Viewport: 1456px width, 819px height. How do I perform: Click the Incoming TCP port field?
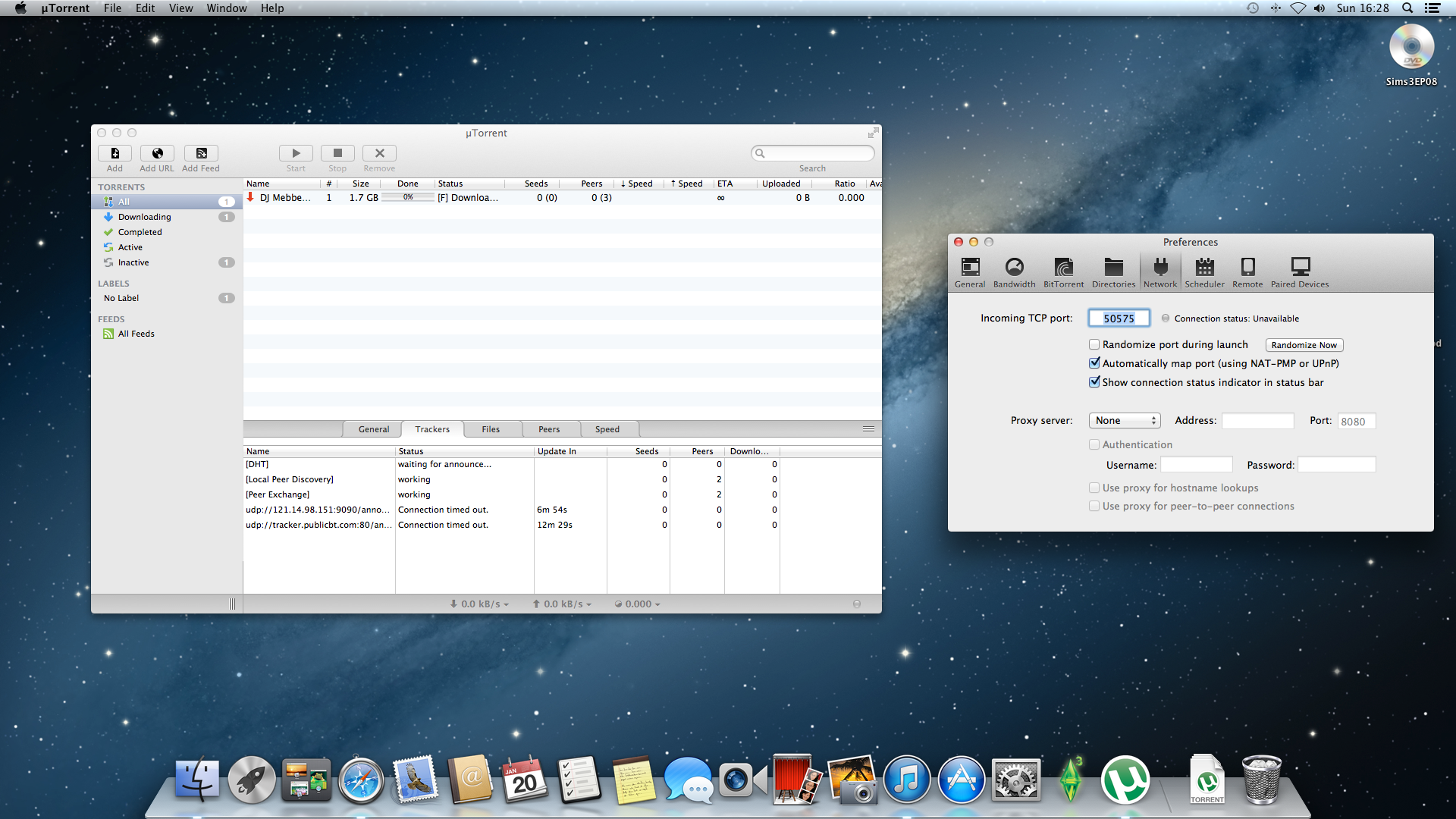[1119, 318]
